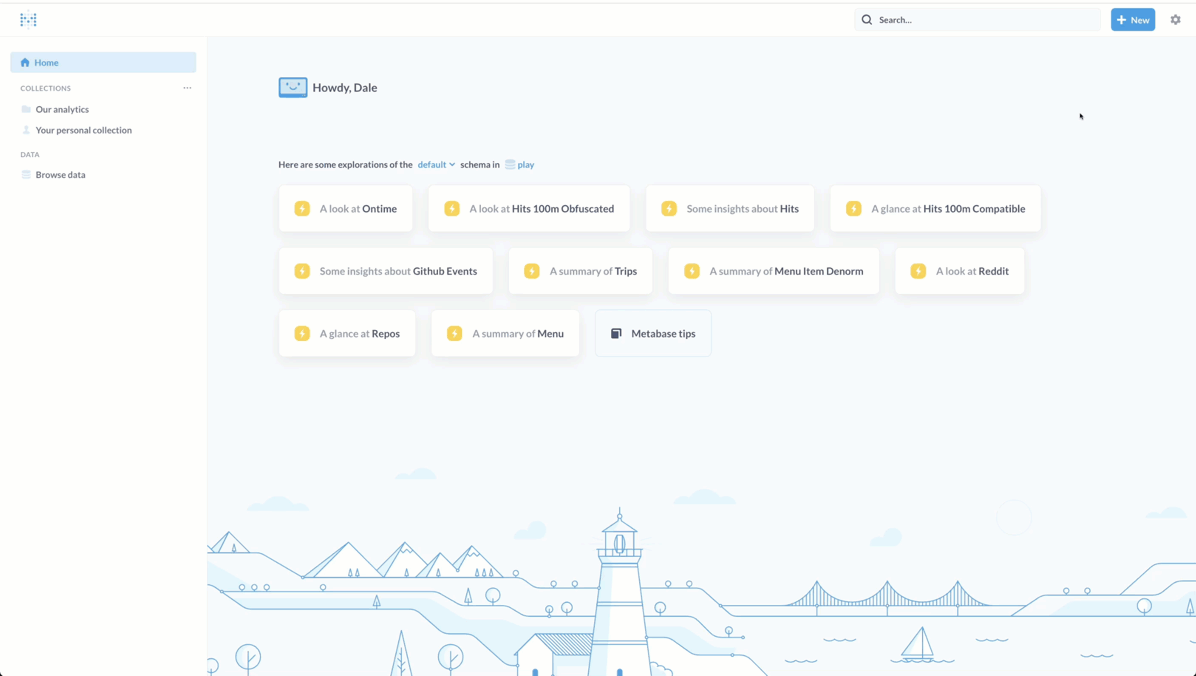The height and width of the screenshot is (676, 1196).
Task: Open the Collections ellipsis options menu
Action: click(187, 88)
